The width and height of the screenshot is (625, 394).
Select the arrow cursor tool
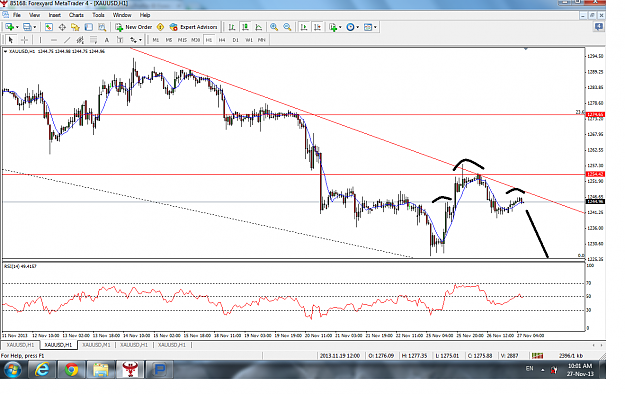[11, 40]
